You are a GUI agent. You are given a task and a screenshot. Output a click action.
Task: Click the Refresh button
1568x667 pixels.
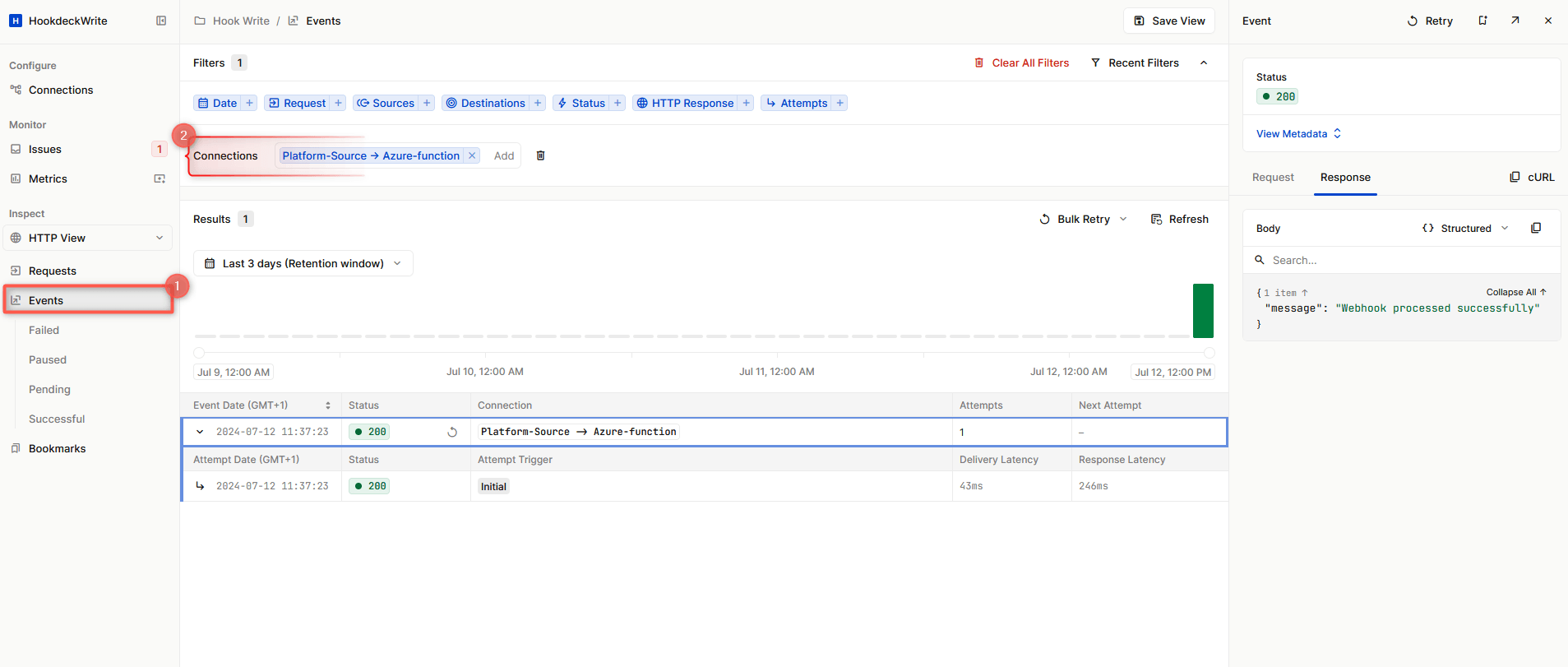pyautogui.click(x=1179, y=219)
